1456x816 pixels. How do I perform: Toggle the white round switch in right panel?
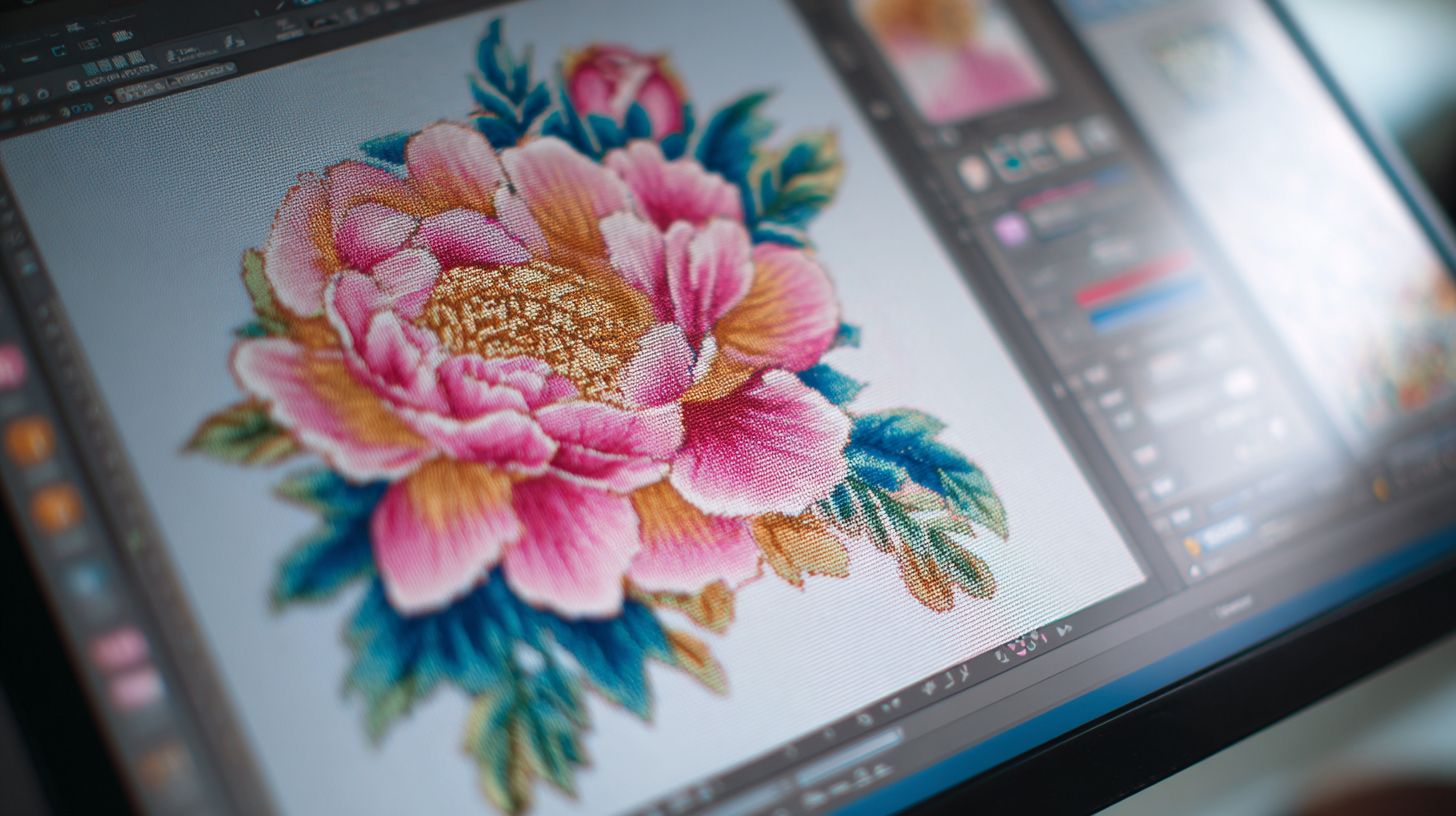point(1239,382)
